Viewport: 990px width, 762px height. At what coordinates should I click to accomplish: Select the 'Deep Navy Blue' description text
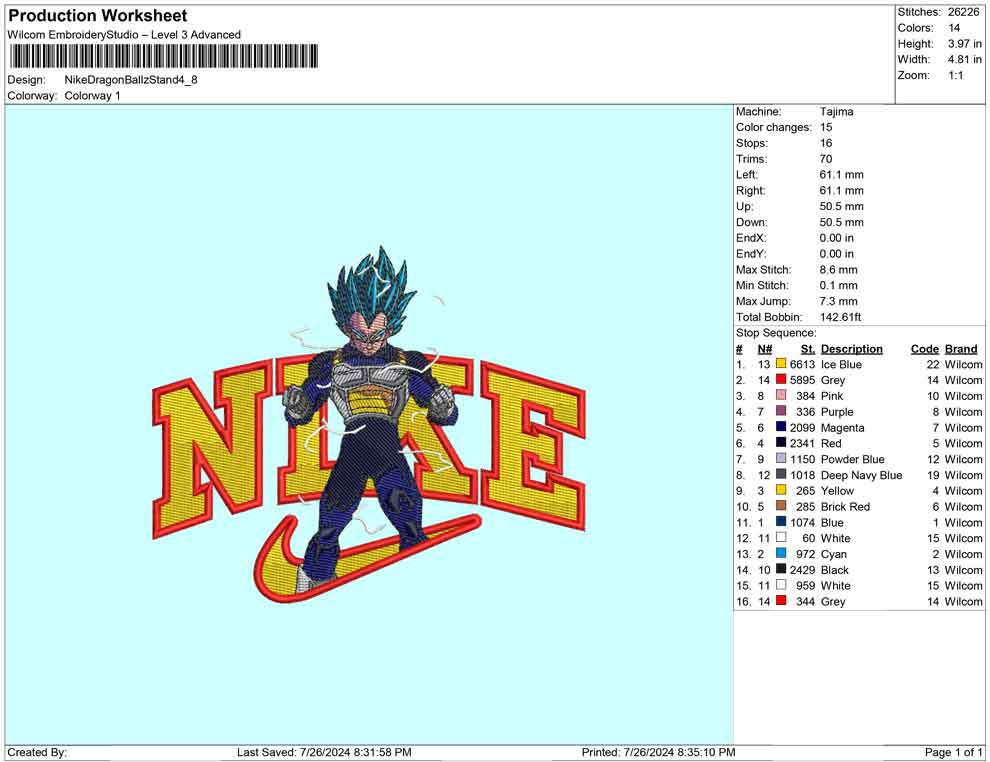861,475
